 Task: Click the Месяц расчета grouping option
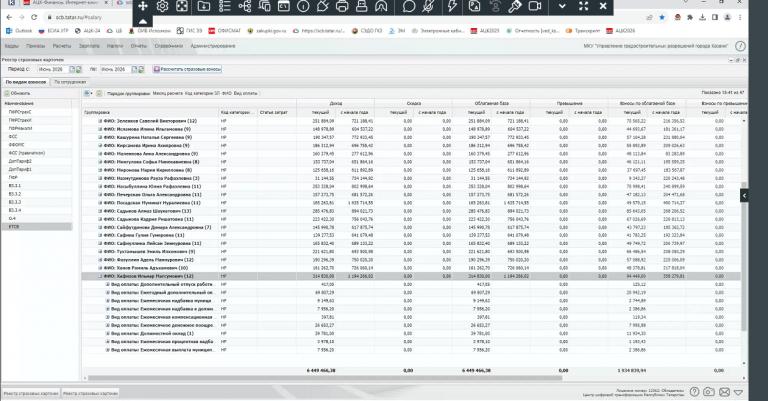168,93
